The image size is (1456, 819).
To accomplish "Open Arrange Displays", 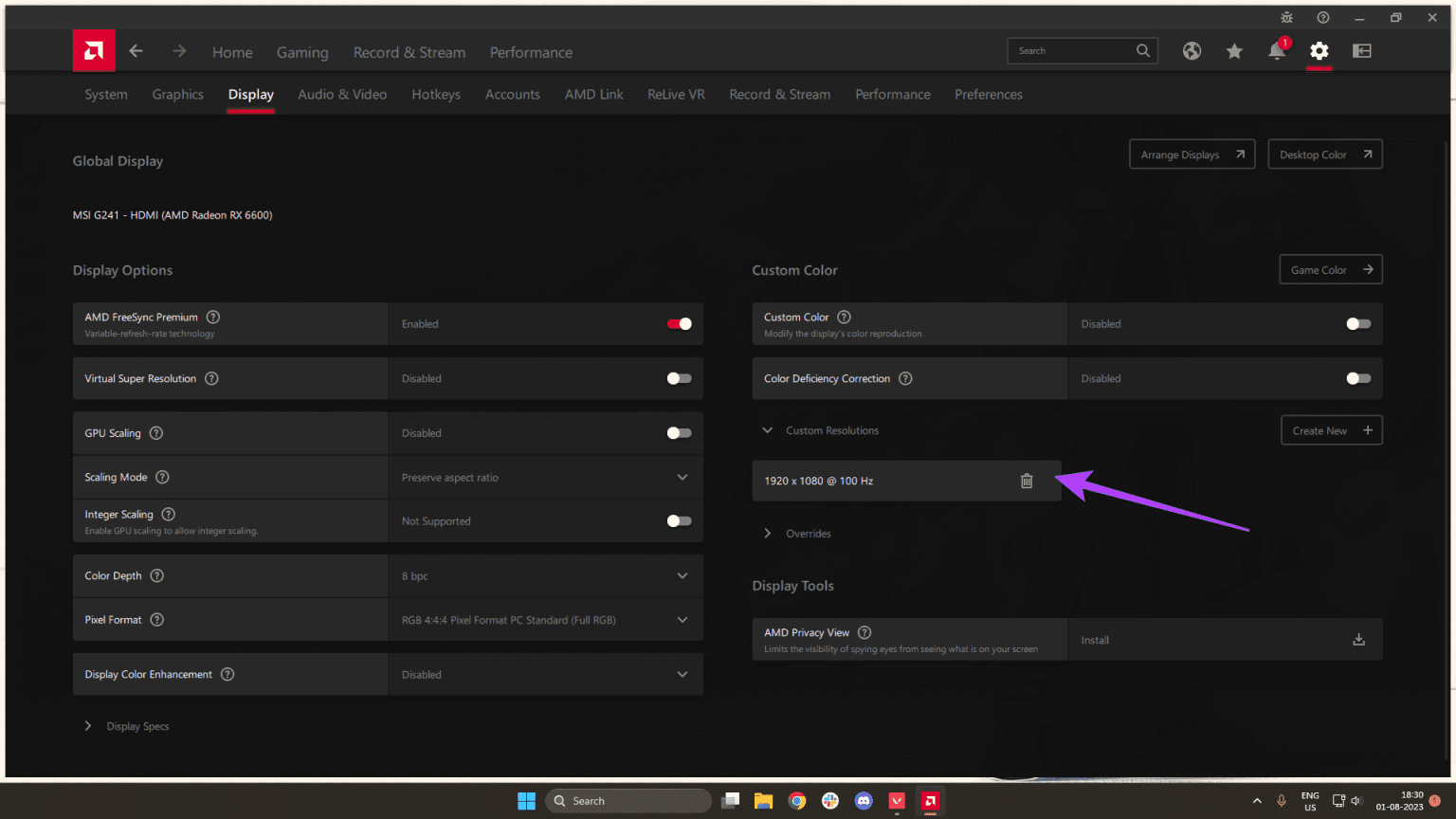I will click(1192, 154).
